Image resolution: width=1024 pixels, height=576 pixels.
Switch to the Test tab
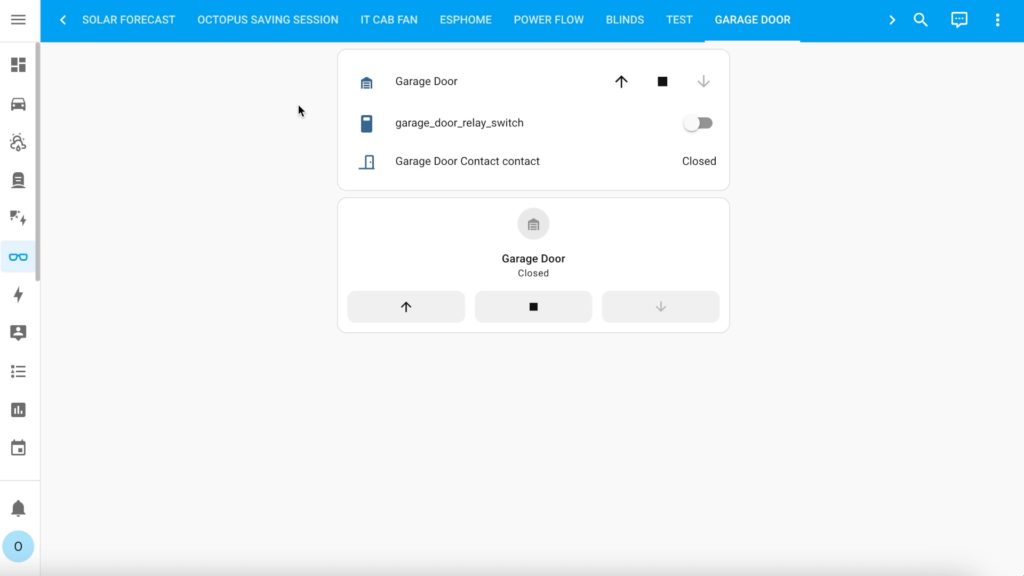click(679, 20)
